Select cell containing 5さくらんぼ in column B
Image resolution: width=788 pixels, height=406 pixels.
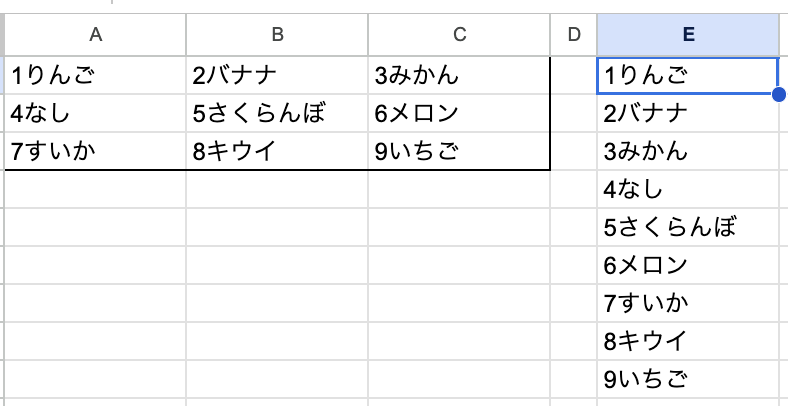[277, 113]
